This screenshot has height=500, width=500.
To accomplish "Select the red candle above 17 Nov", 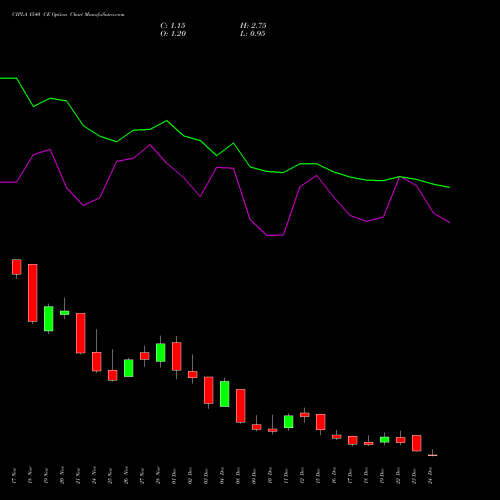I will 17,267.
